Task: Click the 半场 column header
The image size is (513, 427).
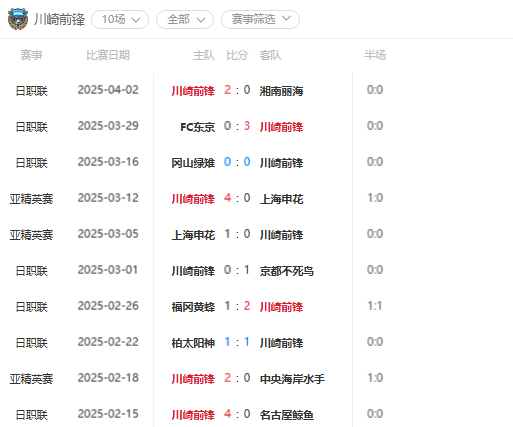Action: 375,55
